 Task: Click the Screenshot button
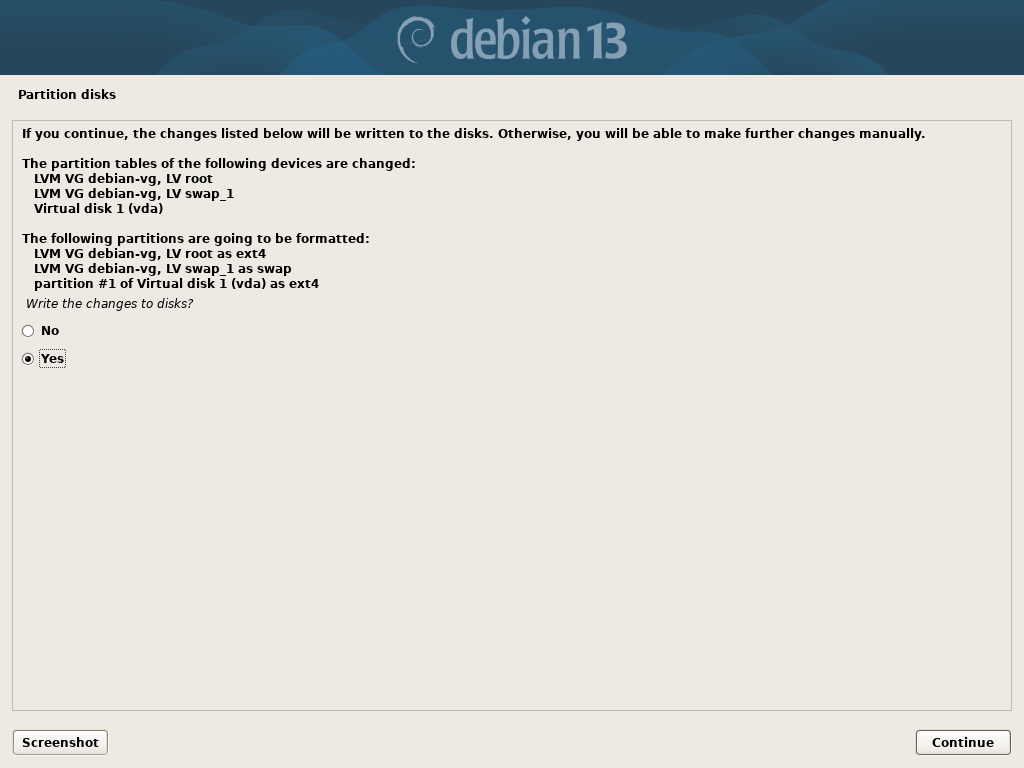click(60, 743)
